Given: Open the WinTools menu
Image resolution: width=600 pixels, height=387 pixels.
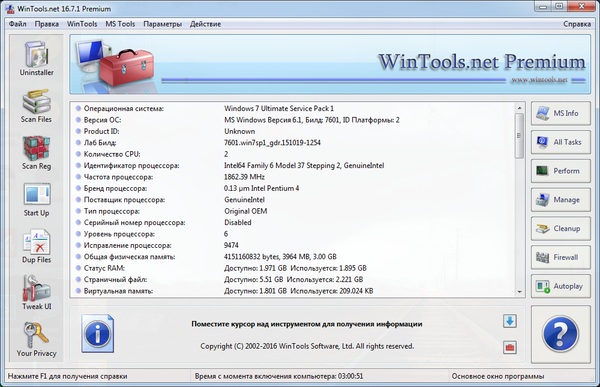Looking at the screenshot, I should 82,24.
